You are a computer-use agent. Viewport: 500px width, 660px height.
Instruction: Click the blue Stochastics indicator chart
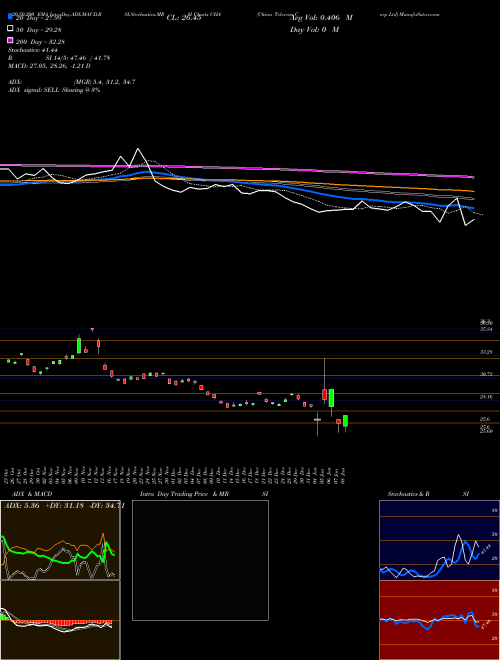439,540
